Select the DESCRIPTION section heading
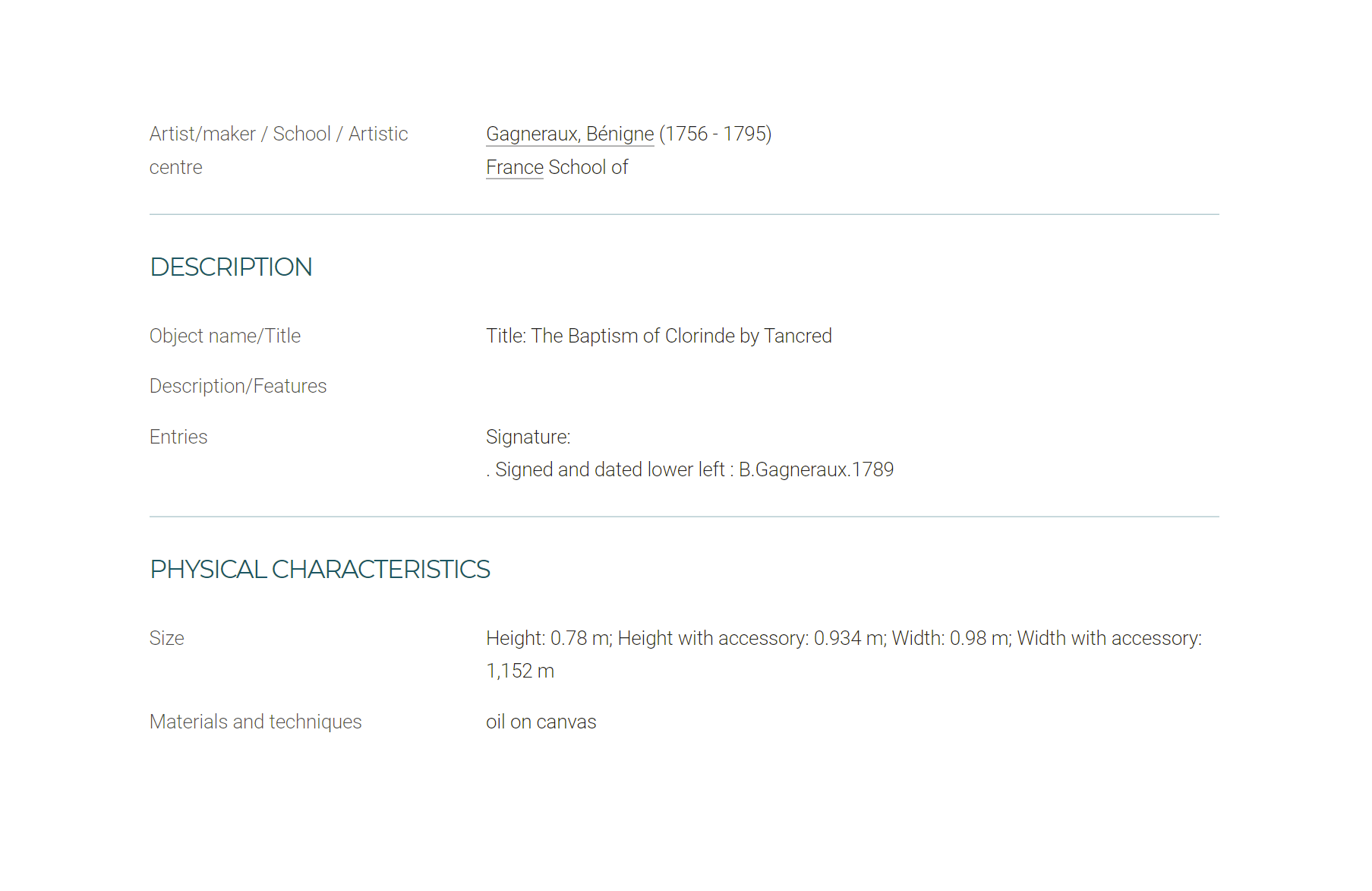The image size is (1372, 891). click(x=231, y=267)
